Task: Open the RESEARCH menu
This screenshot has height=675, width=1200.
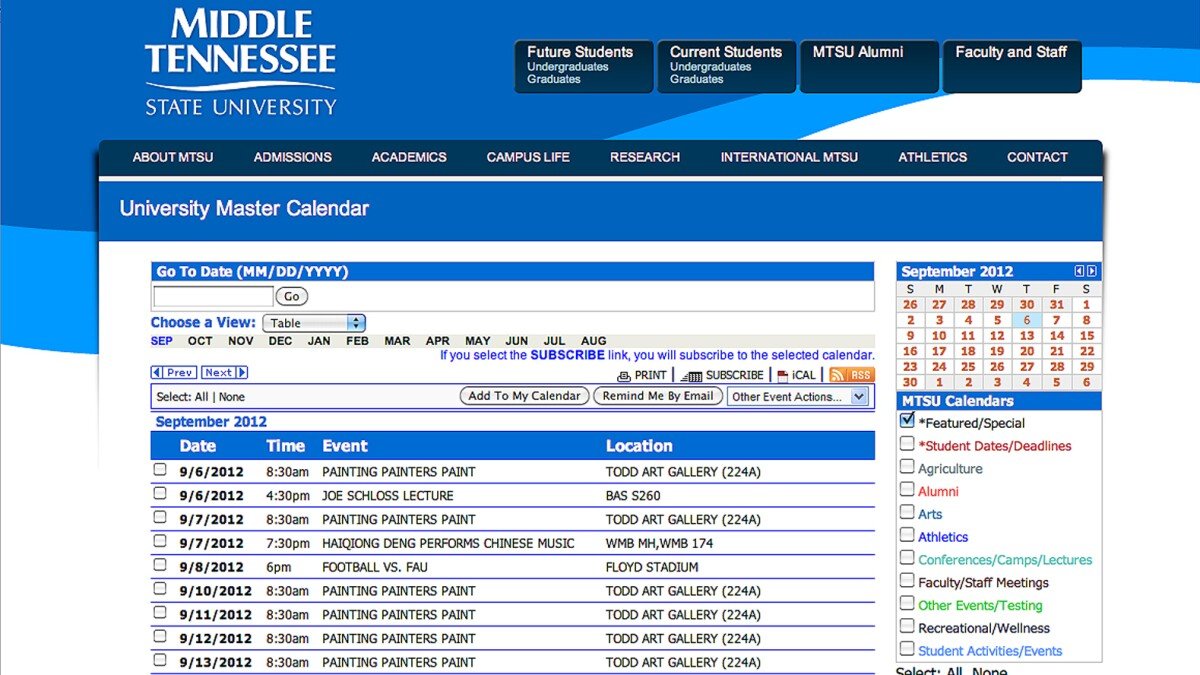Action: pos(645,157)
